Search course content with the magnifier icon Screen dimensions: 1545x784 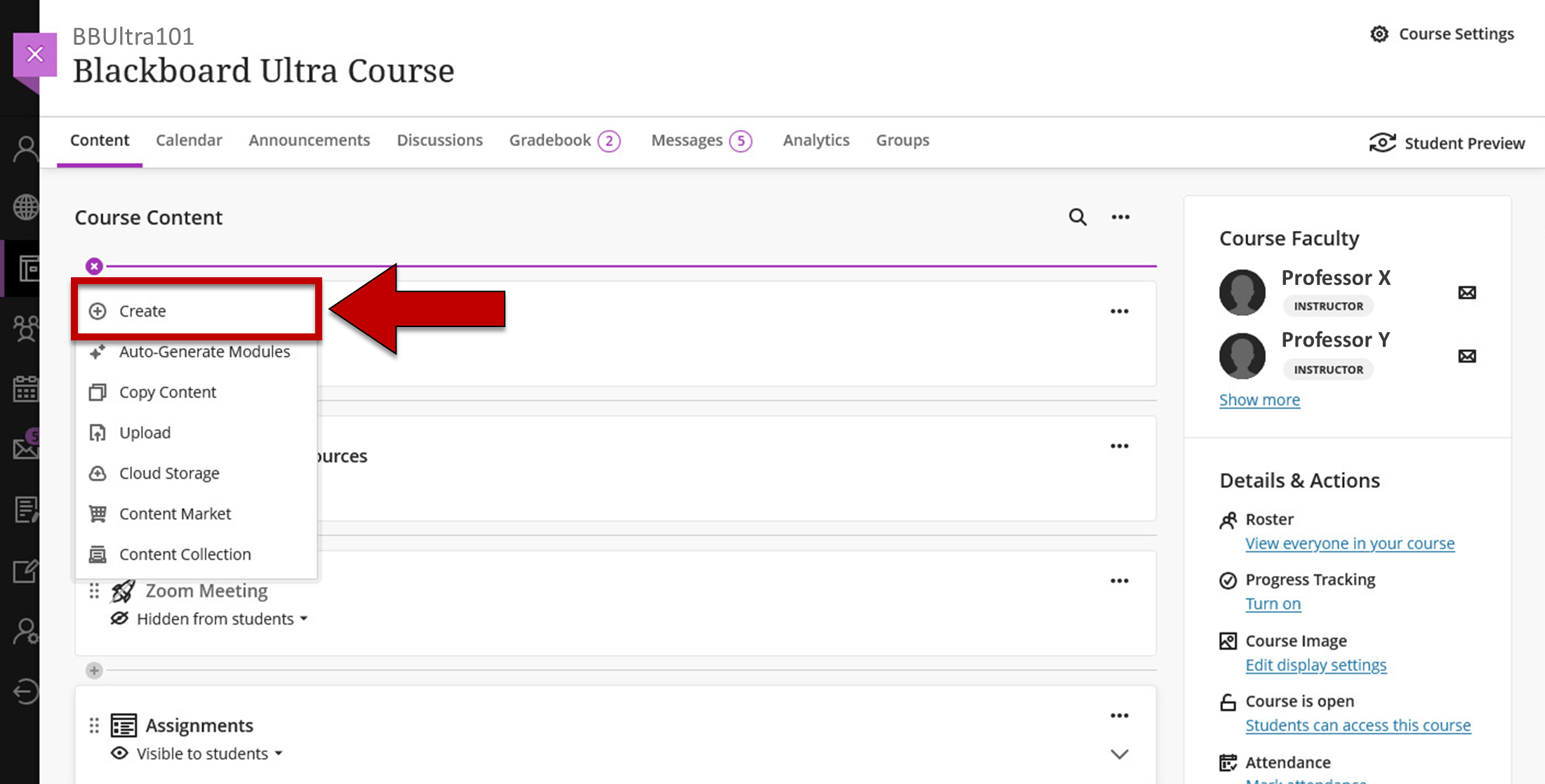click(1077, 217)
